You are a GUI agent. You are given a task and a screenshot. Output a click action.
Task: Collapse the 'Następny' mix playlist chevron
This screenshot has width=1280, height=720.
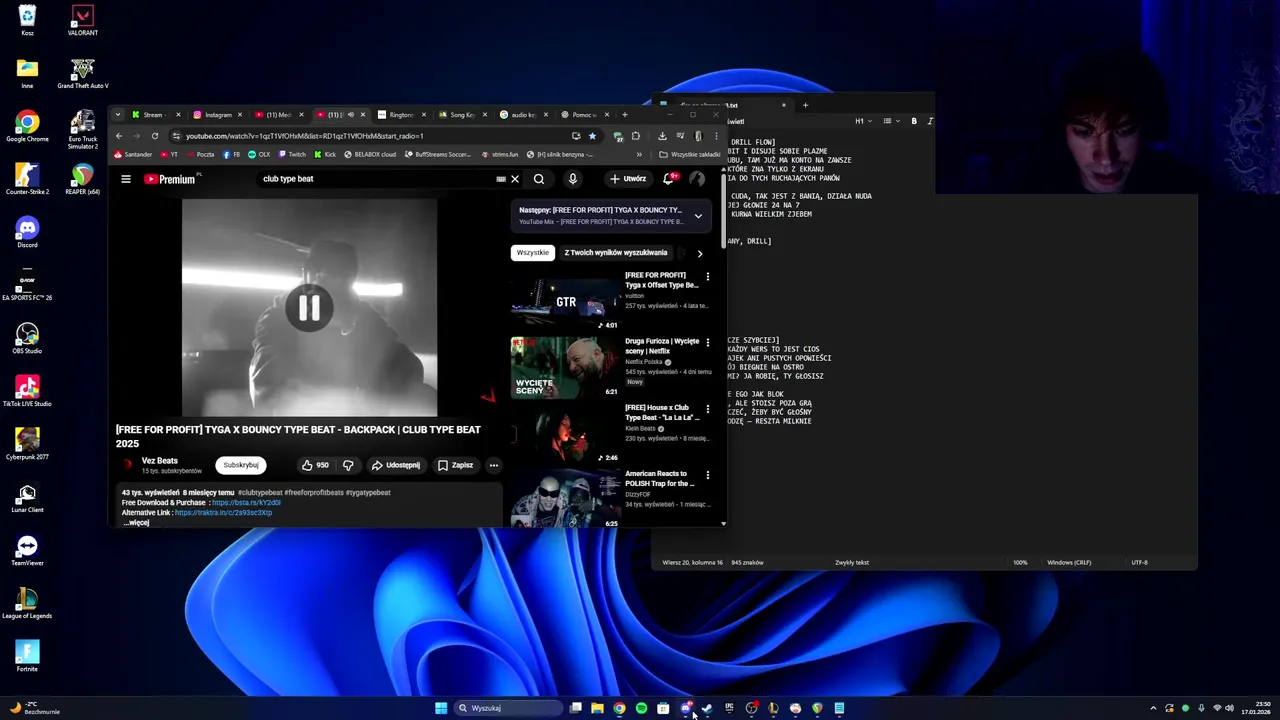point(698,216)
